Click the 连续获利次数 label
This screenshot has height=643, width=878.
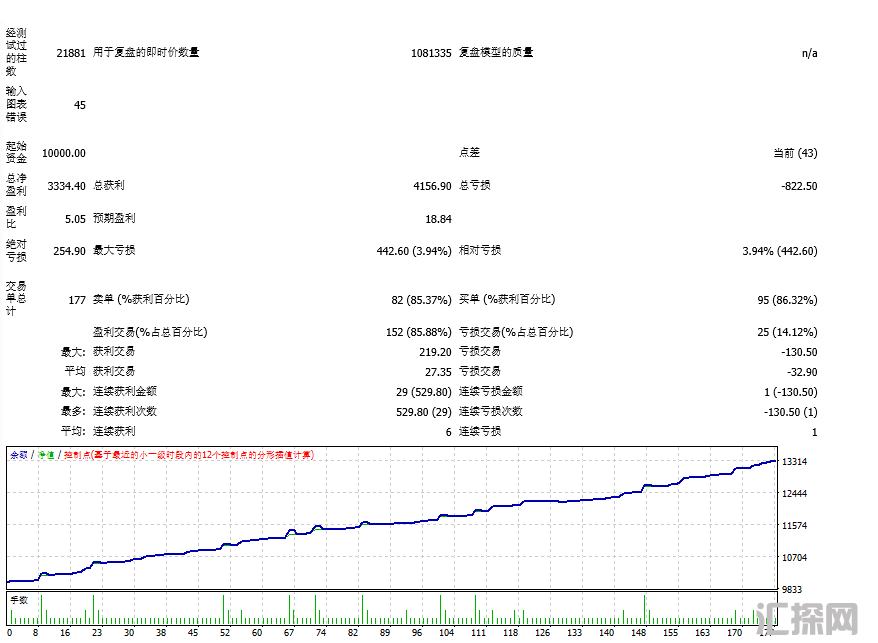click(x=125, y=412)
